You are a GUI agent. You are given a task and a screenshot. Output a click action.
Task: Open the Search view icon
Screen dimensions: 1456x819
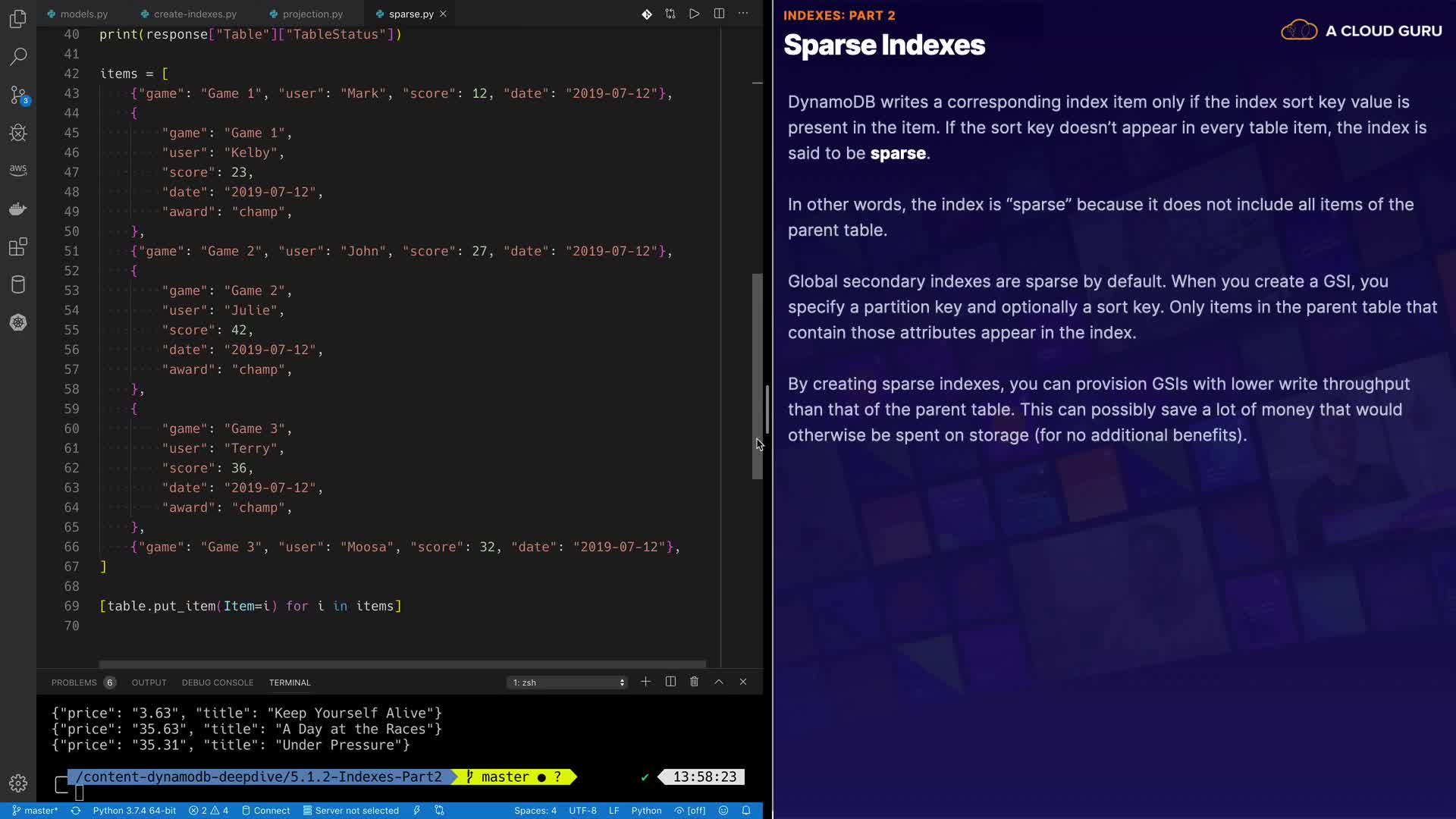pyautogui.click(x=18, y=57)
